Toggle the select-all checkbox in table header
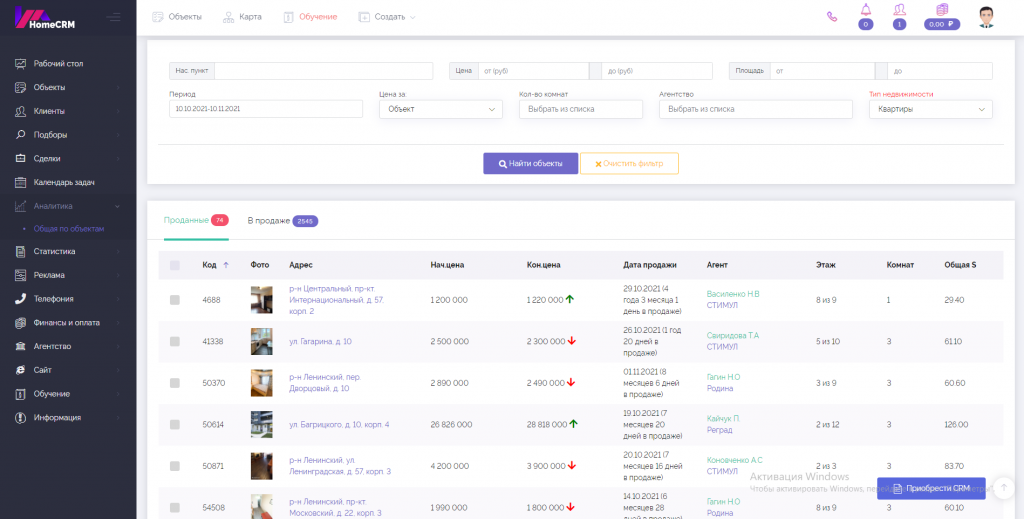Image resolution: width=1024 pixels, height=519 pixels. (x=175, y=265)
